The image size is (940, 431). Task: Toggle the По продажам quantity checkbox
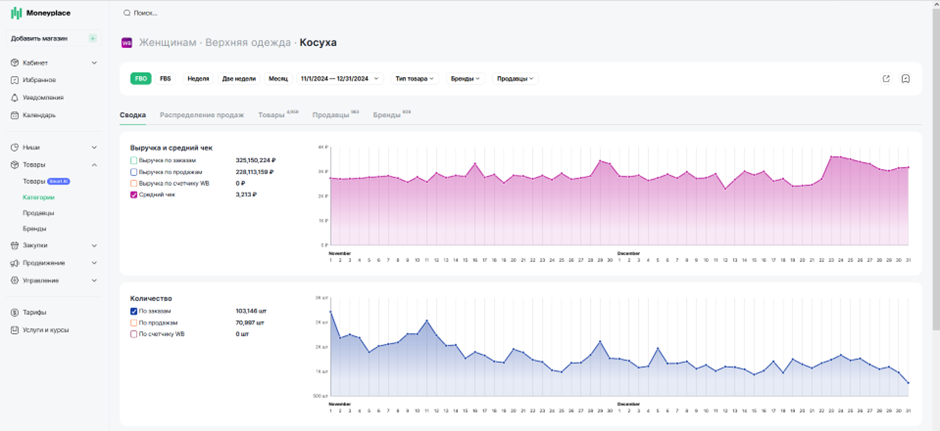(134, 323)
